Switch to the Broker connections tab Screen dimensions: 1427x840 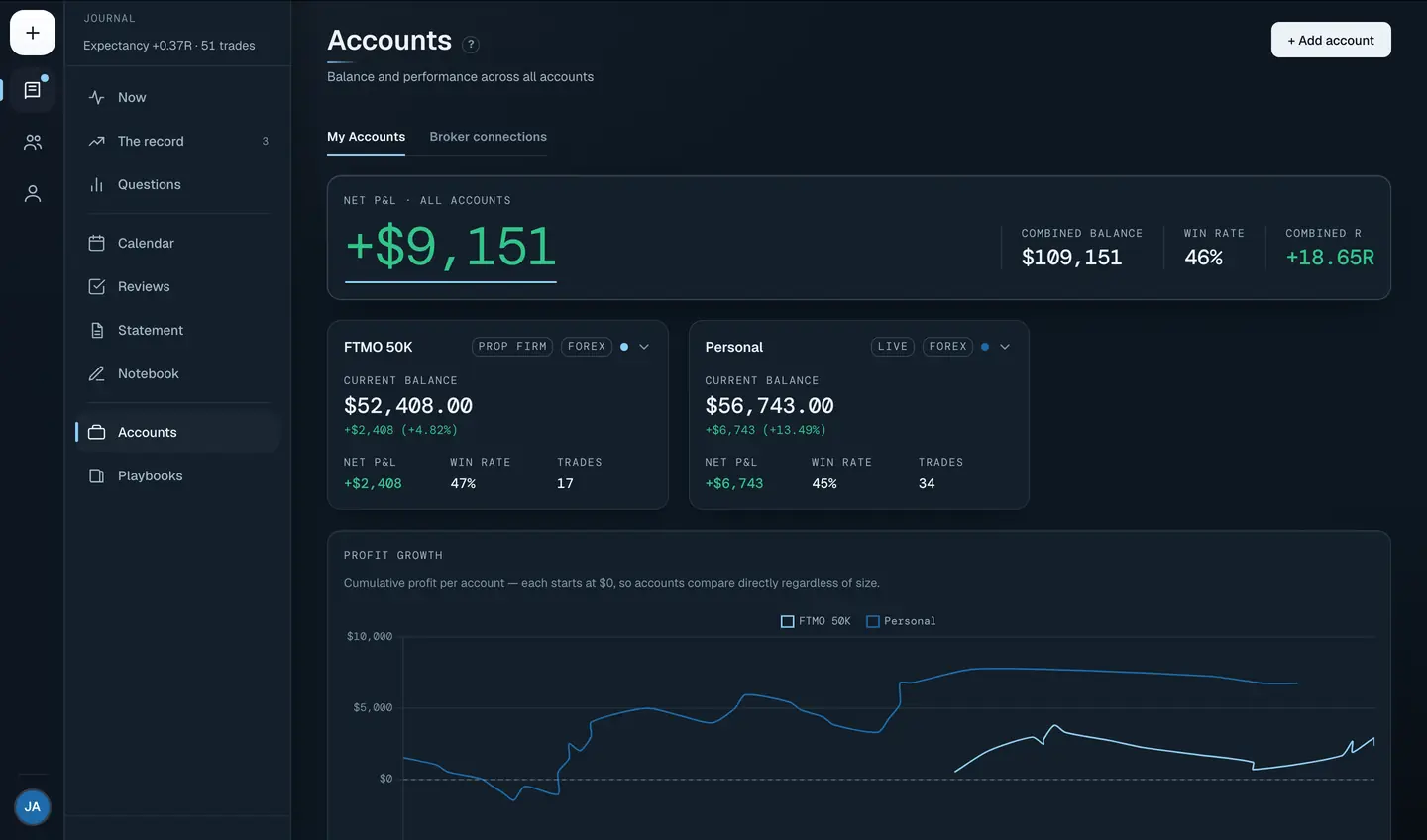488,137
